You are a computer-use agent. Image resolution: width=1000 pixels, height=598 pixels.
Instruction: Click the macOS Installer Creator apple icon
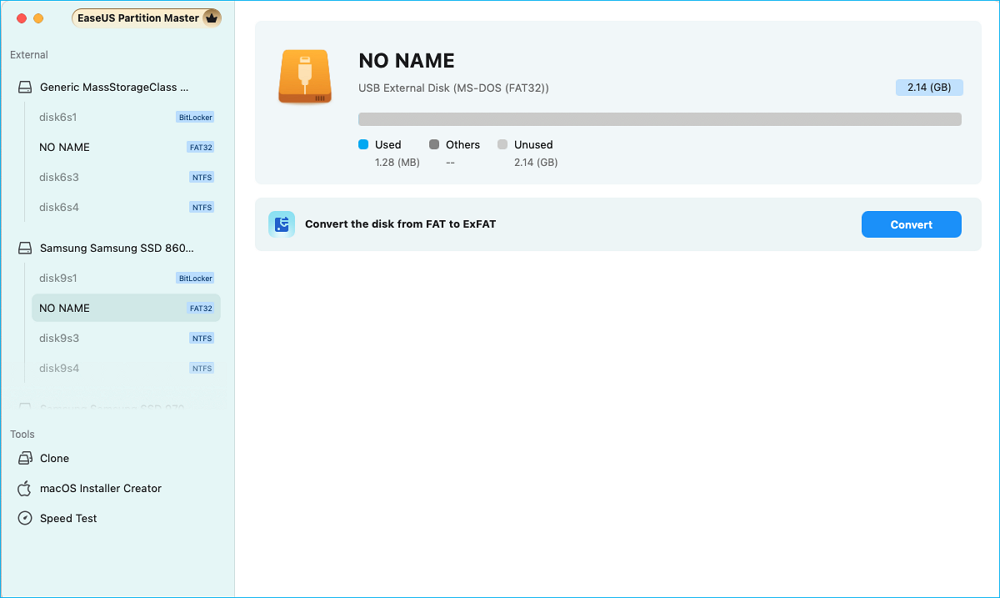pos(25,488)
